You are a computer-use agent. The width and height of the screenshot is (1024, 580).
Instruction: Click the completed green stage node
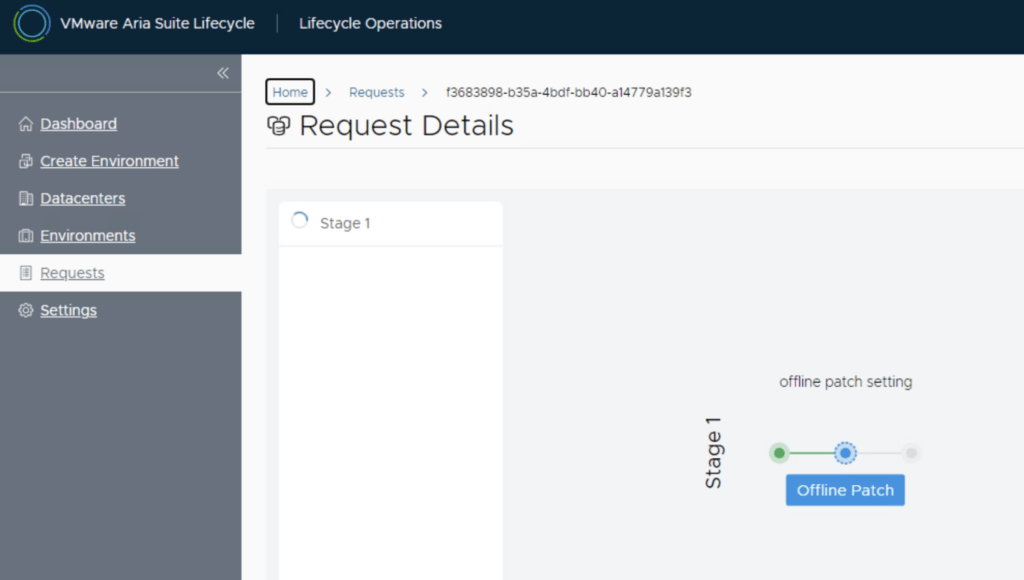(779, 453)
